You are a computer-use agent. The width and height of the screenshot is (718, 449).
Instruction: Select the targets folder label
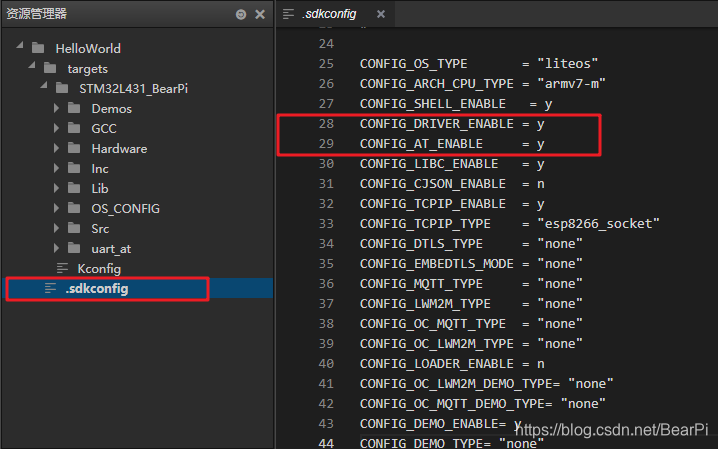(87, 69)
